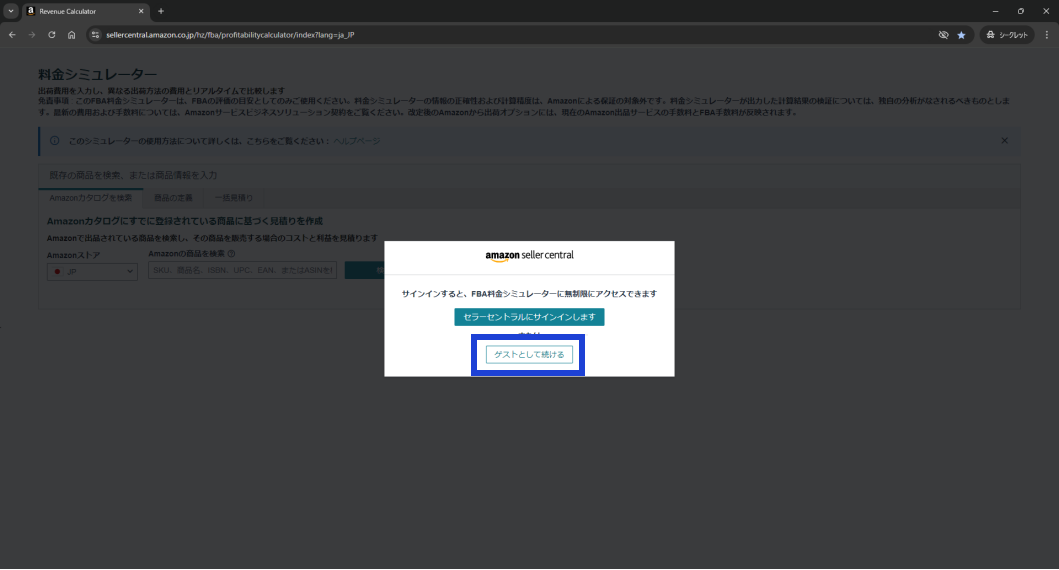Open a new browser tab
This screenshot has height=570, width=1059.
coord(161,11)
